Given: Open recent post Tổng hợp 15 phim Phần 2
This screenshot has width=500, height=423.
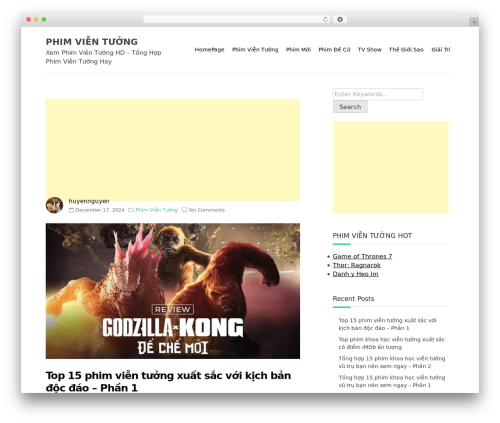Looking at the screenshot, I should pos(392,362).
